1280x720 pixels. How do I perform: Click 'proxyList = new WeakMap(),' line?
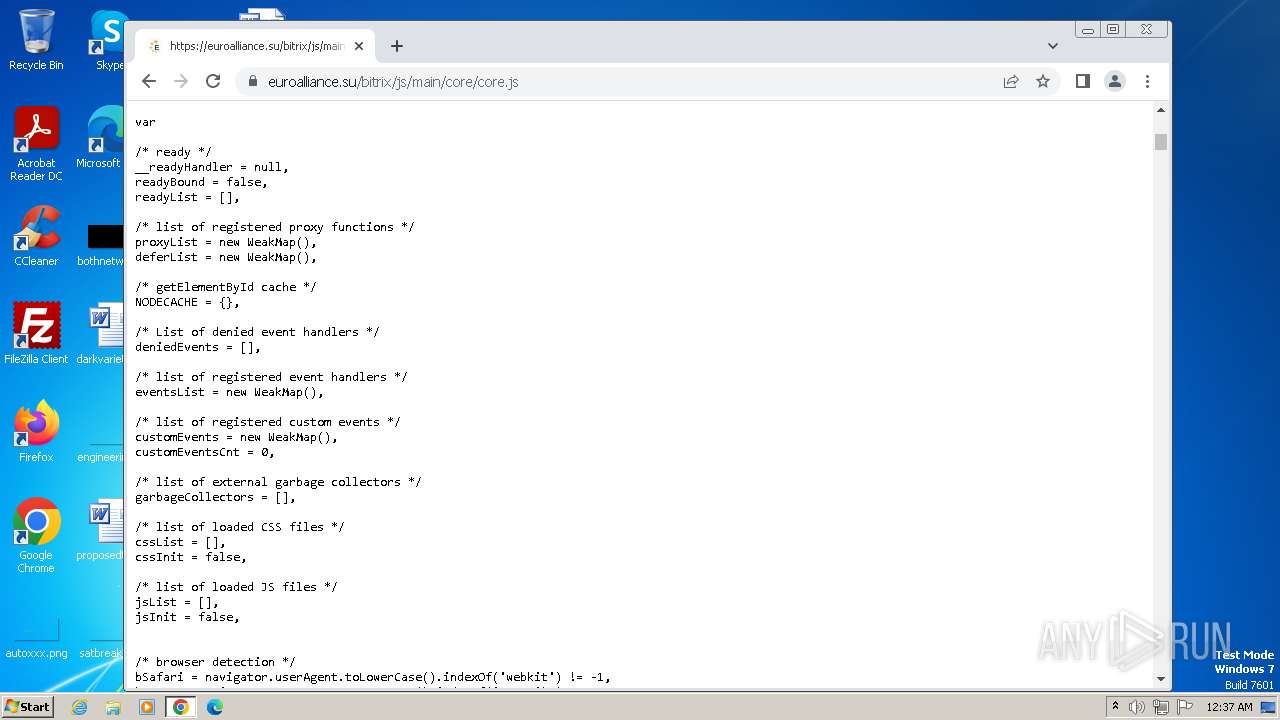226,242
